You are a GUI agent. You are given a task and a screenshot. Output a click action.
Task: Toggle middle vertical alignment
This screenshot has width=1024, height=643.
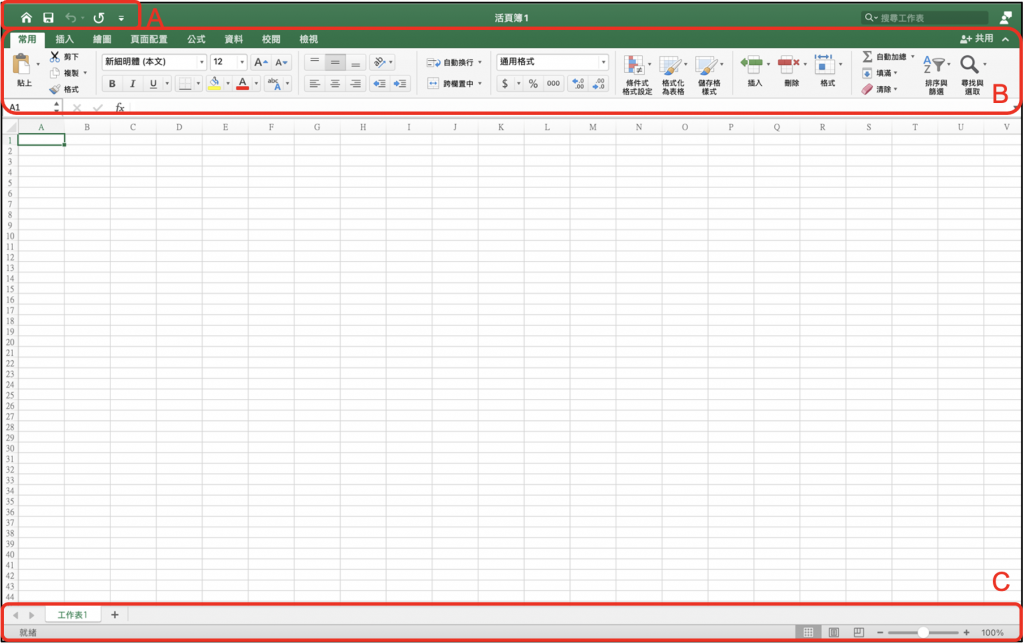pyautogui.click(x=335, y=62)
